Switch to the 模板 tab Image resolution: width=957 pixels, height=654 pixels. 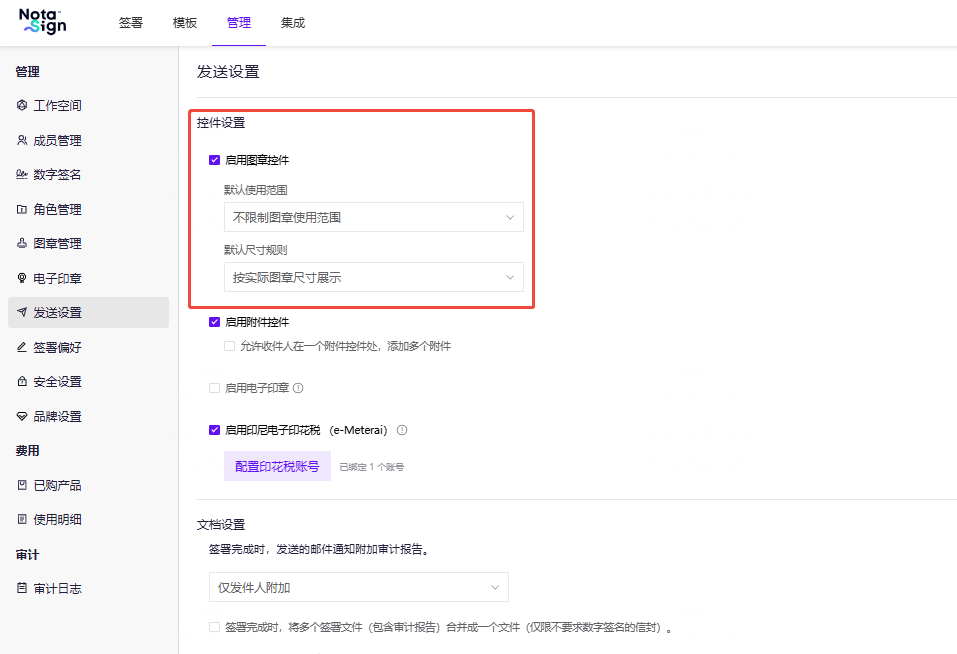click(x=185, y=23)
